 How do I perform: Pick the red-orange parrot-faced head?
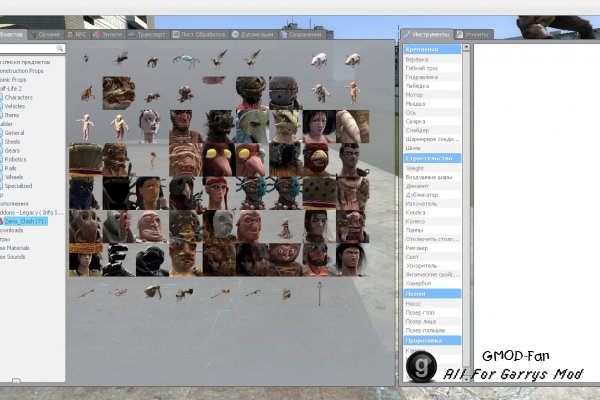click(319, 160)
